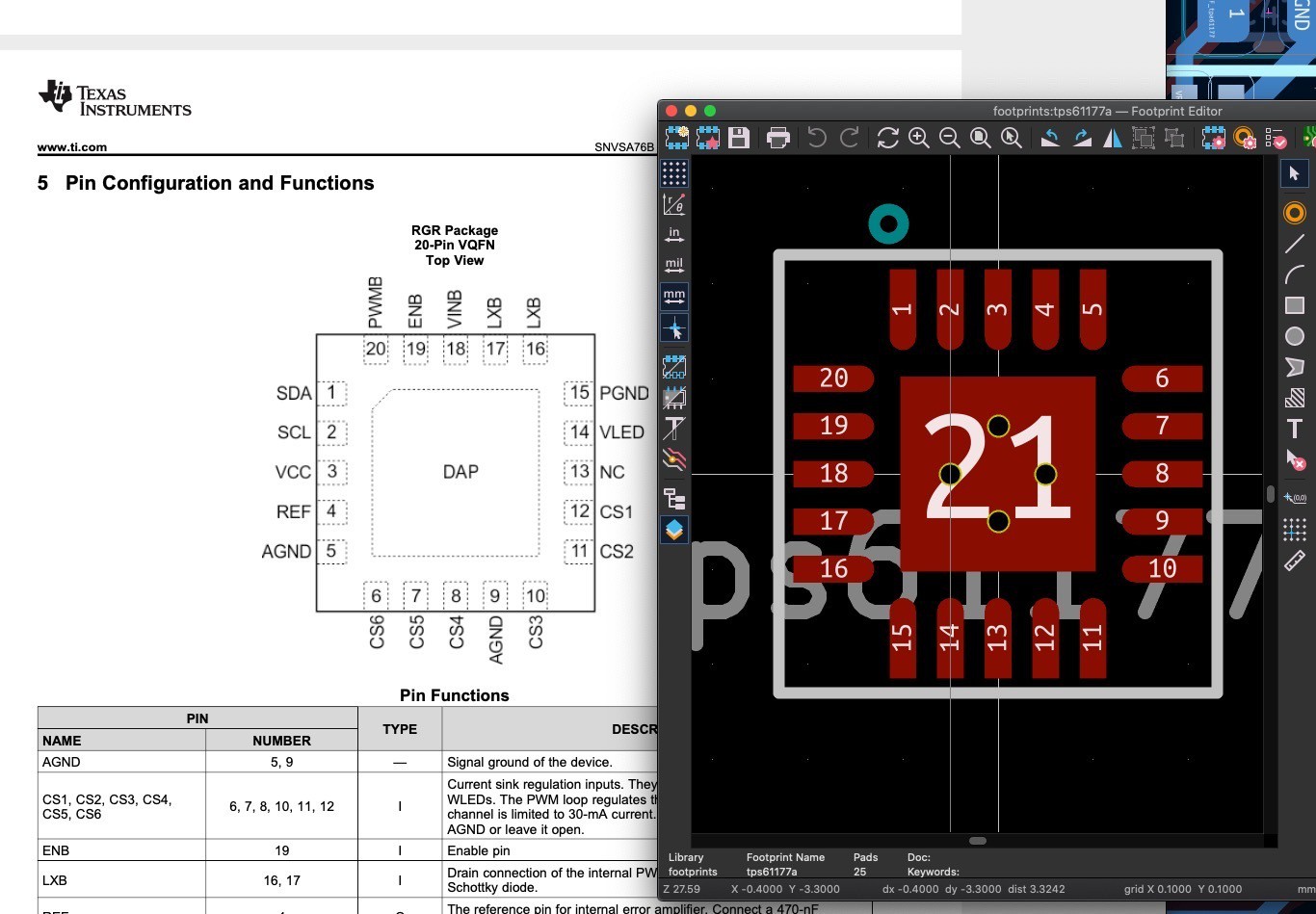Ungroup the selected items
Screen dimensions: 1316x914
1174,138
